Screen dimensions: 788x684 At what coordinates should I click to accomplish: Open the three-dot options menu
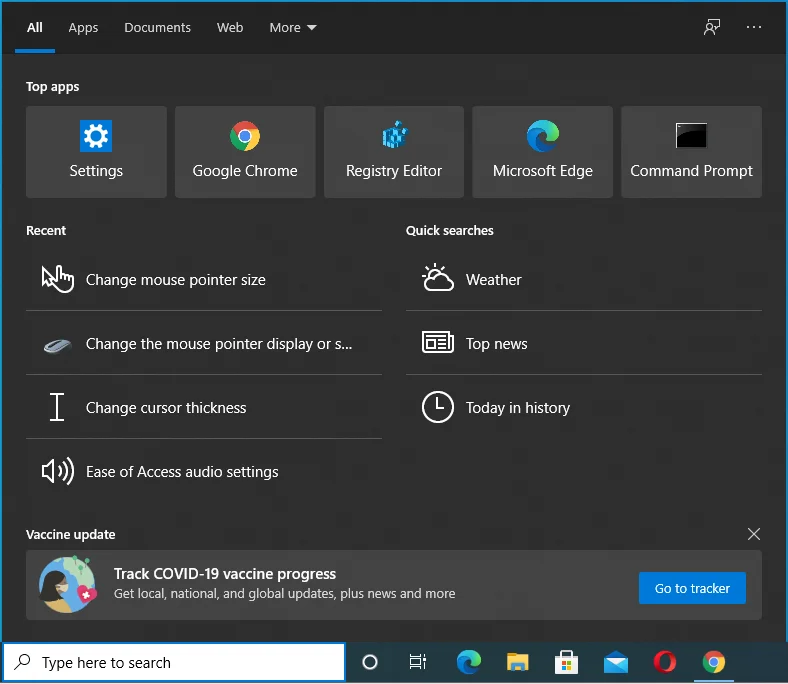click(x=754, y=27)
